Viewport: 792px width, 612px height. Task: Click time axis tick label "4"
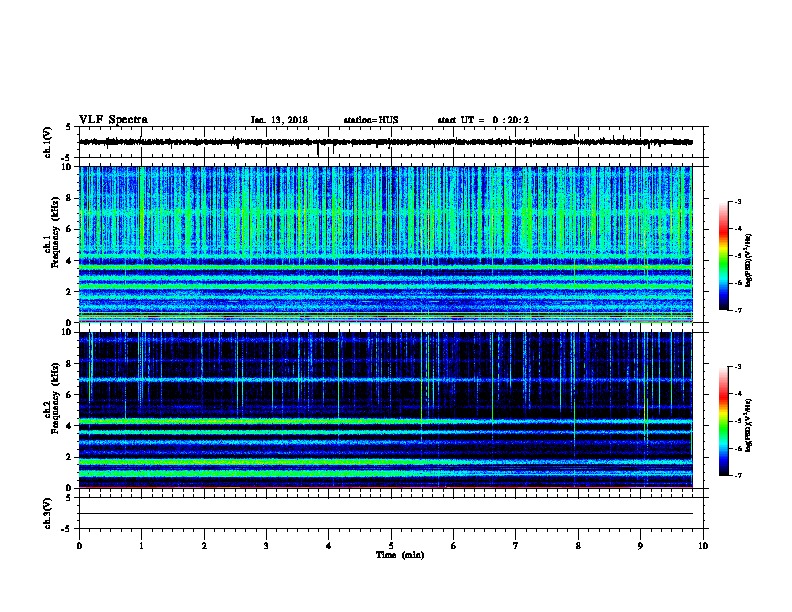328,545
